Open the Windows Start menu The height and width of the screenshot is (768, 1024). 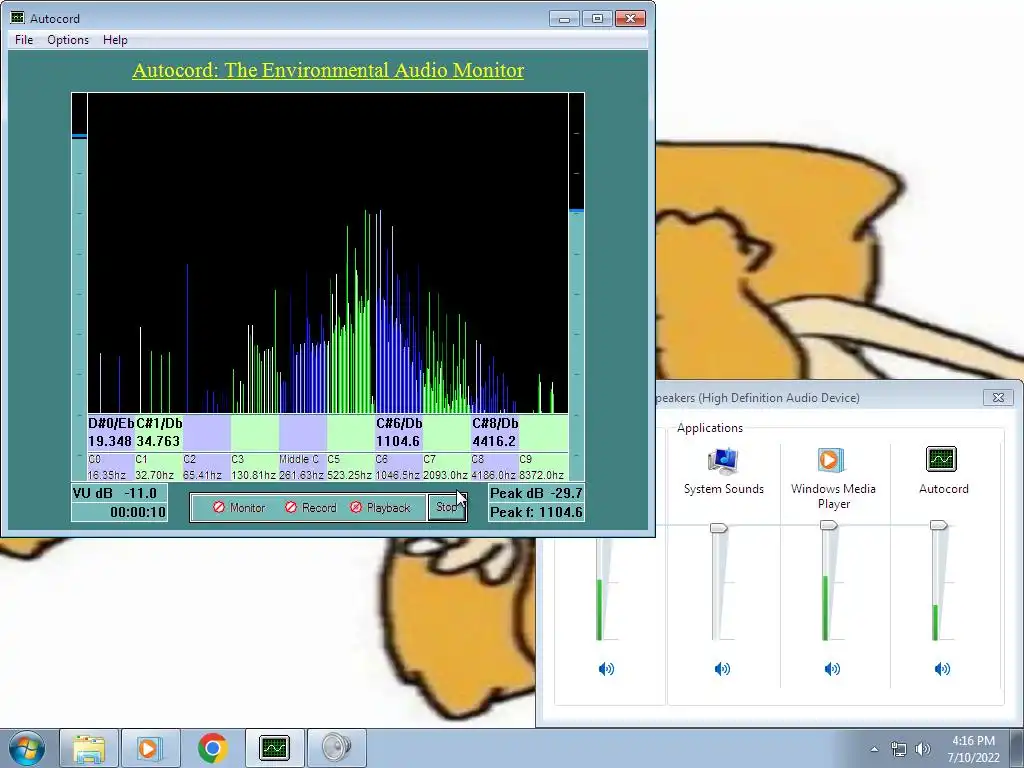pyautogui.click(x=27, y=748)
